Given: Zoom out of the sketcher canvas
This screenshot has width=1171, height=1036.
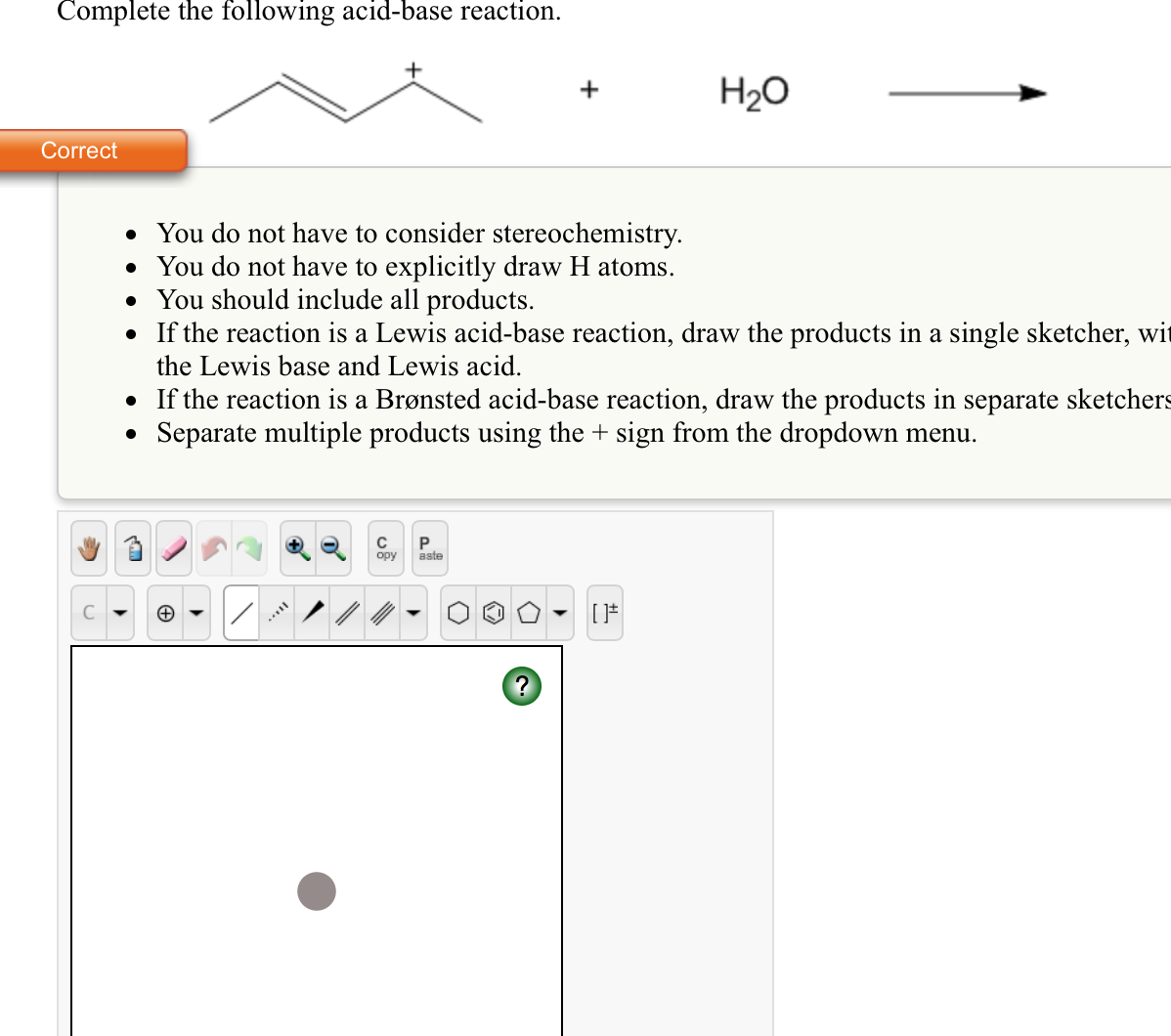Looking at the screenshot, I should pos(333,548).
